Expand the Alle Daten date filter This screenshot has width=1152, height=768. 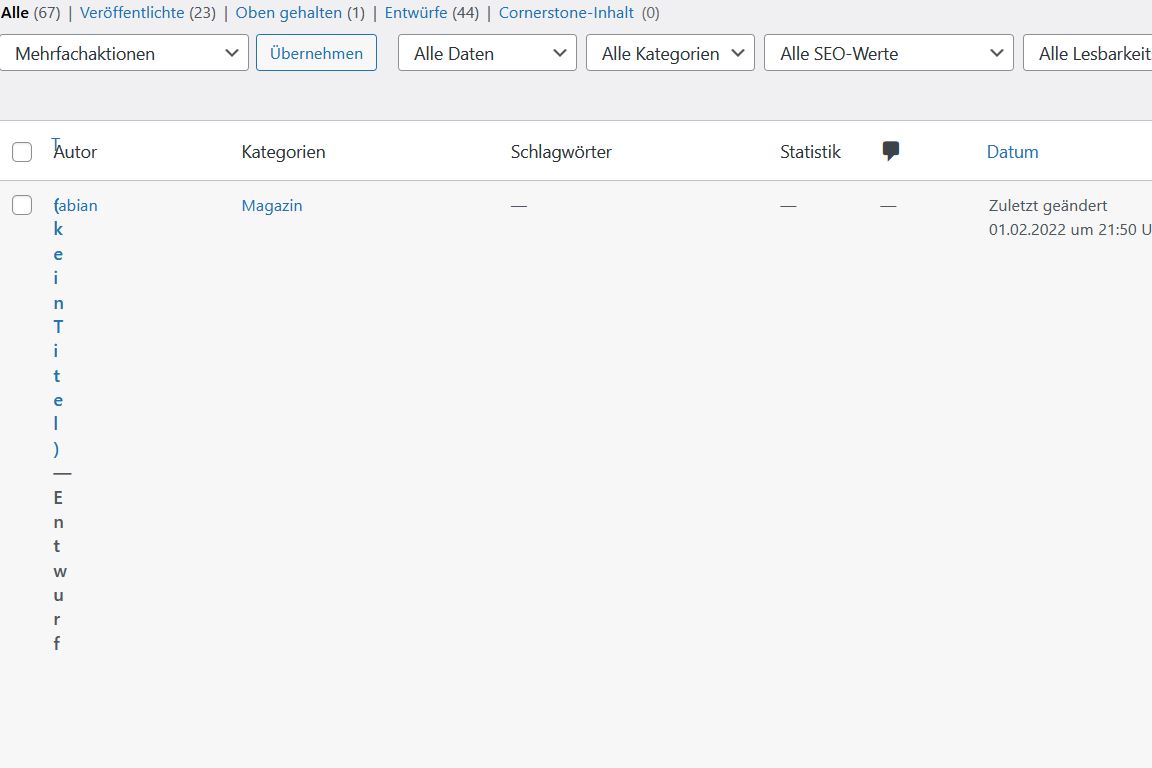click(x=488, y=53)
